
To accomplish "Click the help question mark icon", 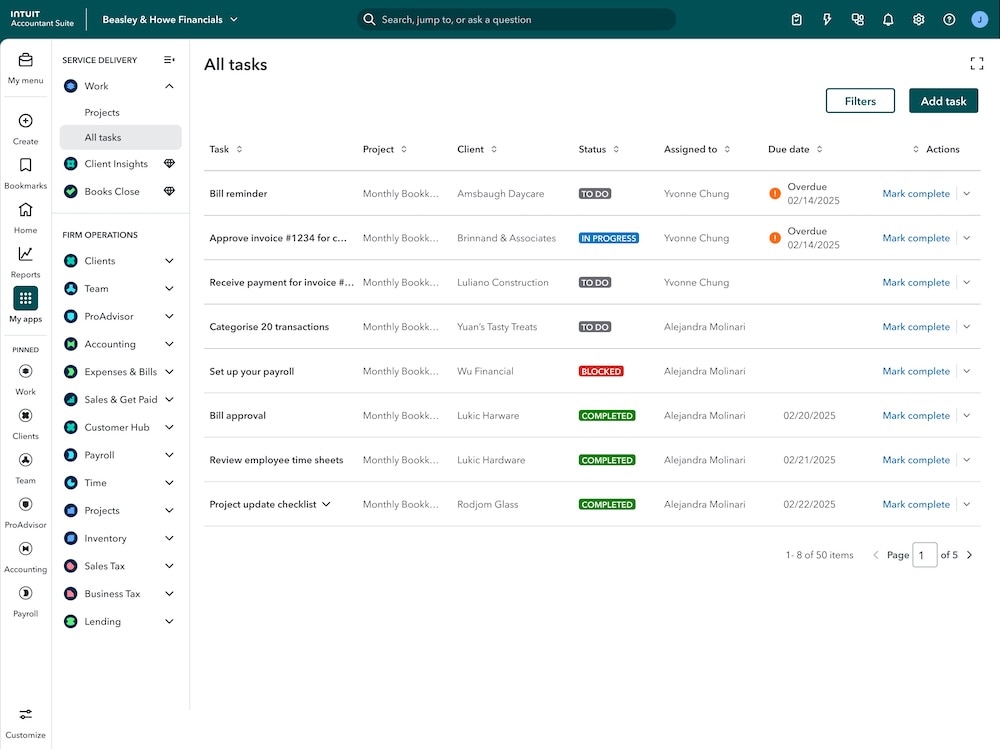I will tap(948, 19).
